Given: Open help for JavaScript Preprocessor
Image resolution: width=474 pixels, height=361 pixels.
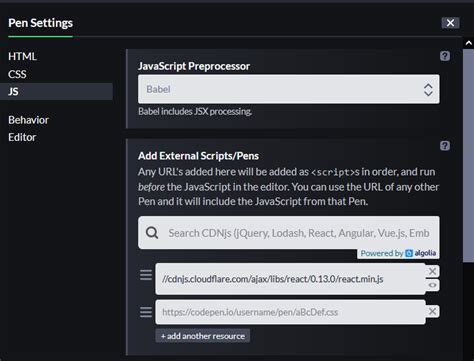Looking at the screenshot, I should pos(445,56).
